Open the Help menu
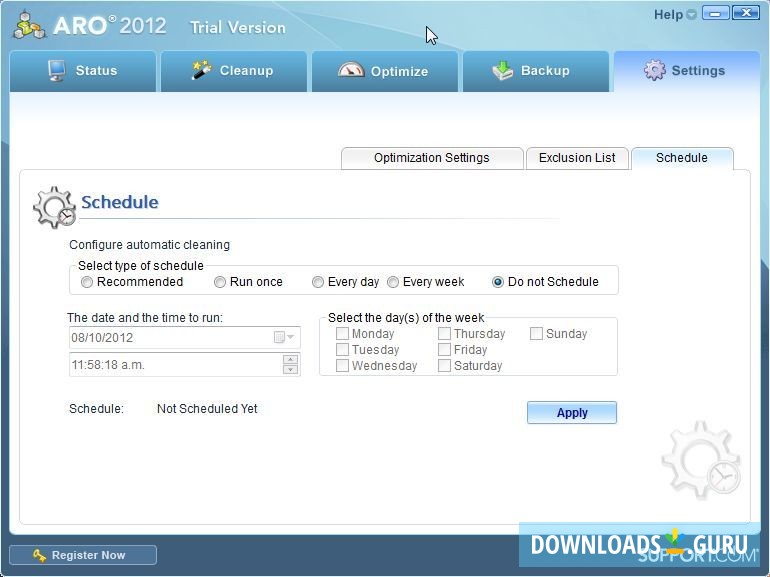The height and width of the screenshot is (577, 770). (675, 15)
